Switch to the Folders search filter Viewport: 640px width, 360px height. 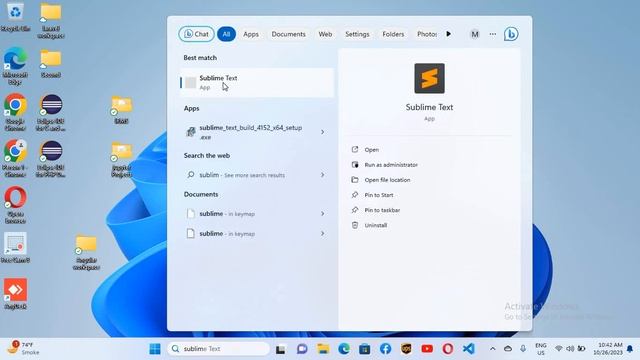[x=393, y=34]
